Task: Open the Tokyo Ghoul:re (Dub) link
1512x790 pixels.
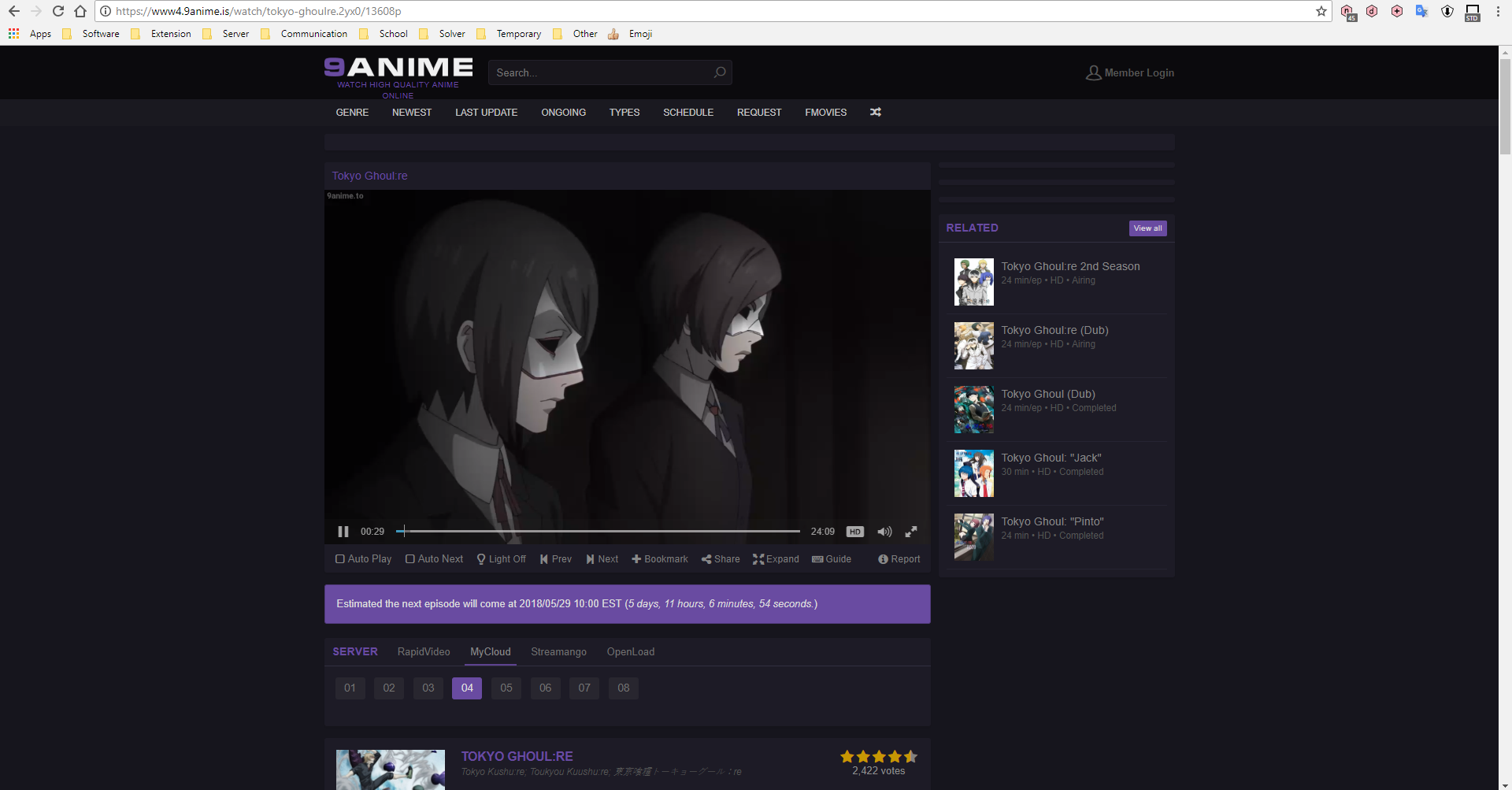Action: point(1054,330)
